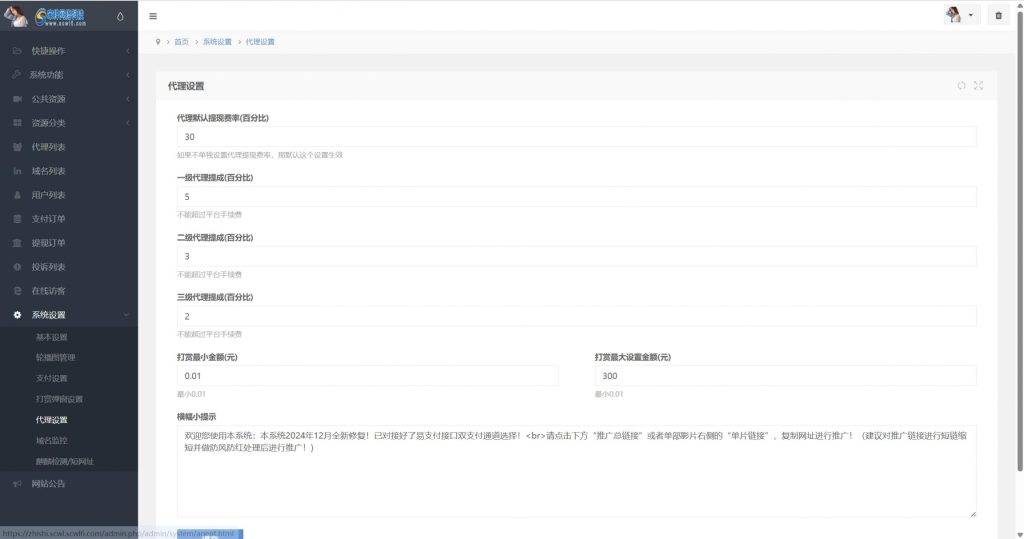1024x539 pixels.
Task: Click the 在线访客 browser icon
Action: 18,291
